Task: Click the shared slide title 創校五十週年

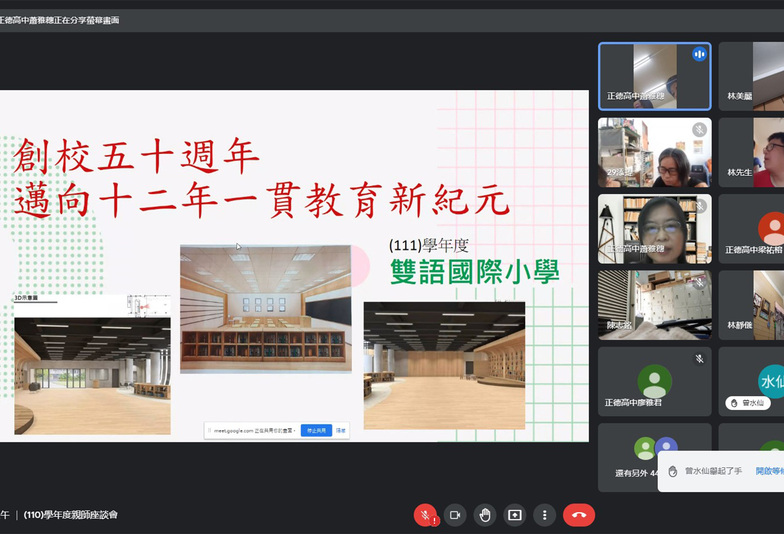Action: pyautogui.click(x=136, y=156)
